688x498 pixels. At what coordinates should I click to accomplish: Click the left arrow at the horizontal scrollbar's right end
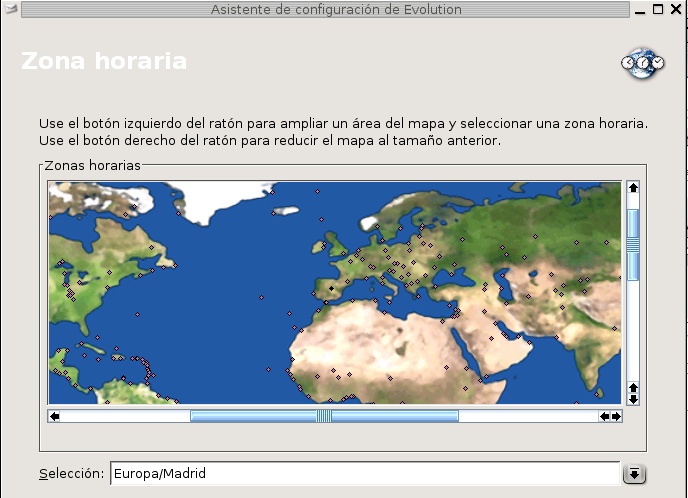(604, 416)
